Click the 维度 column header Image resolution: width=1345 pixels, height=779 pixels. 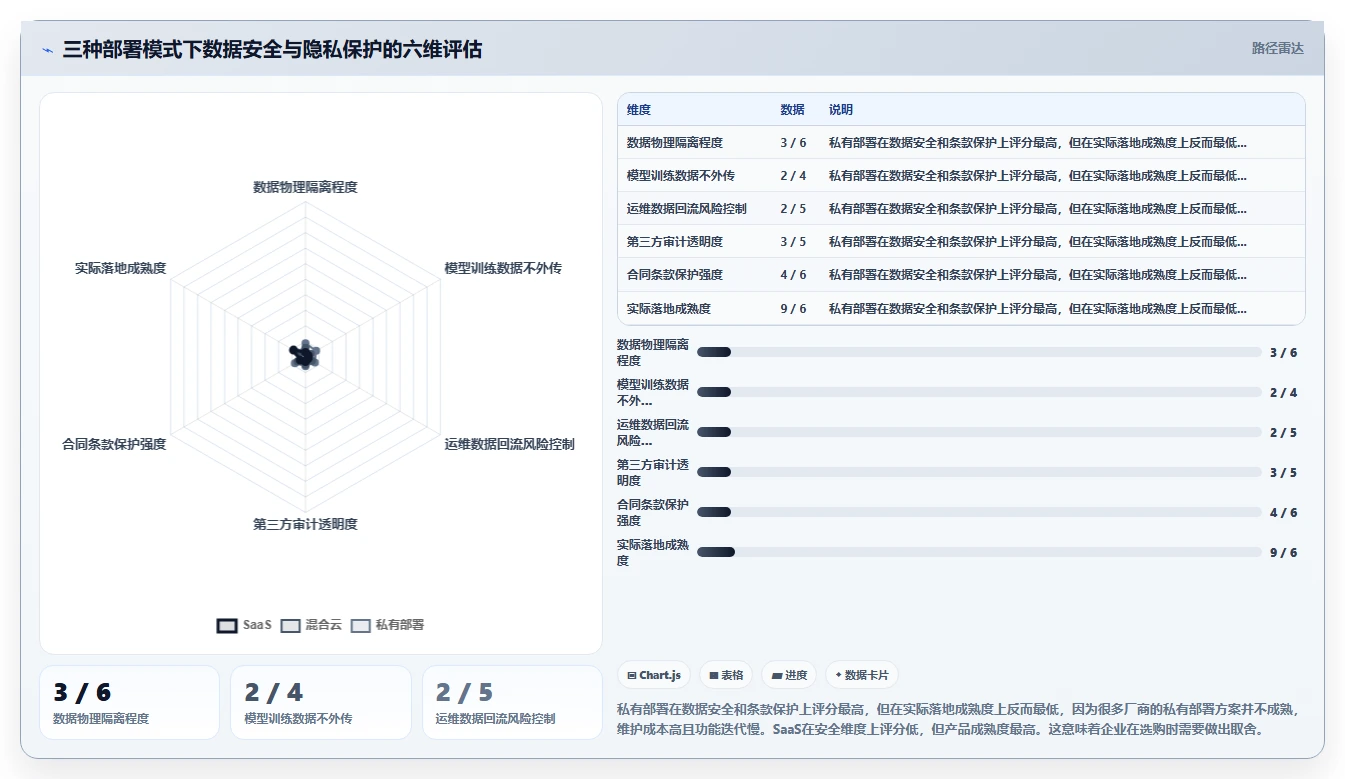tap(639, 110)
